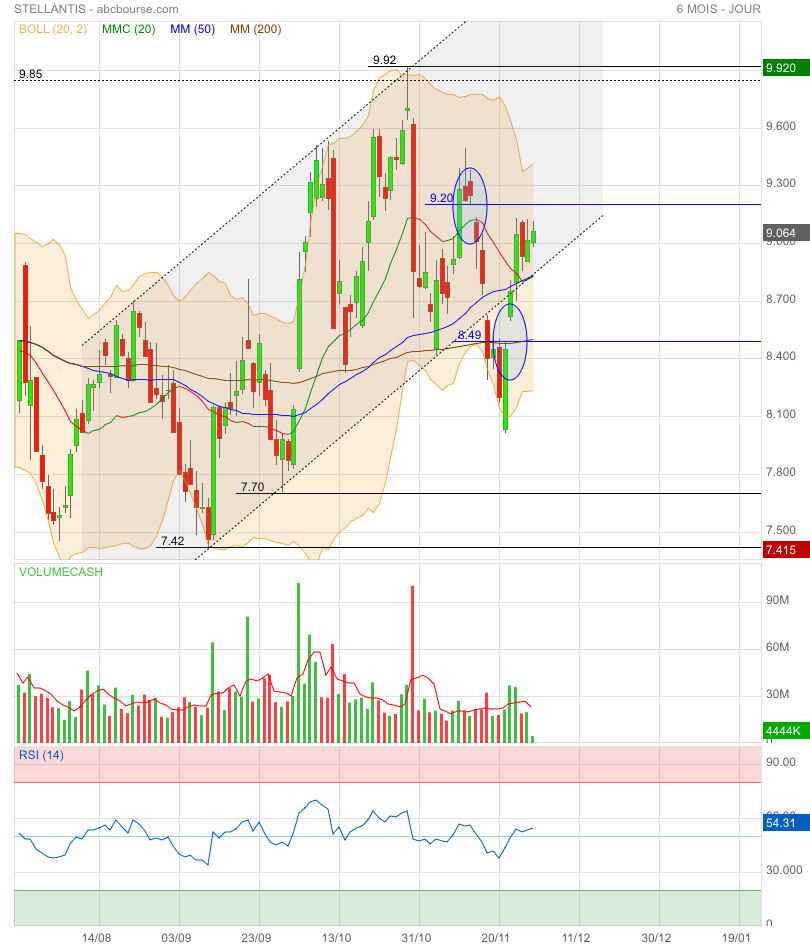Screen dimensions: 810x948
Task: Click the 19/01 date axis label
Action: [736, 938]
